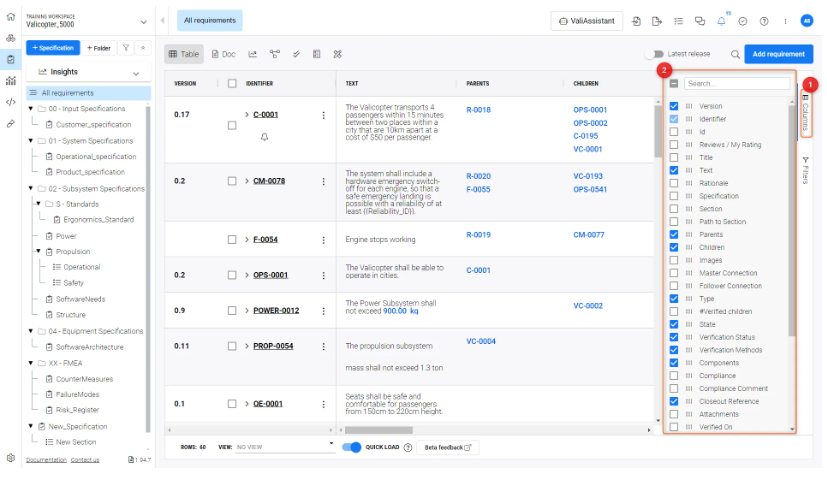Select All requirements in the tree

(x=89, y=93)
